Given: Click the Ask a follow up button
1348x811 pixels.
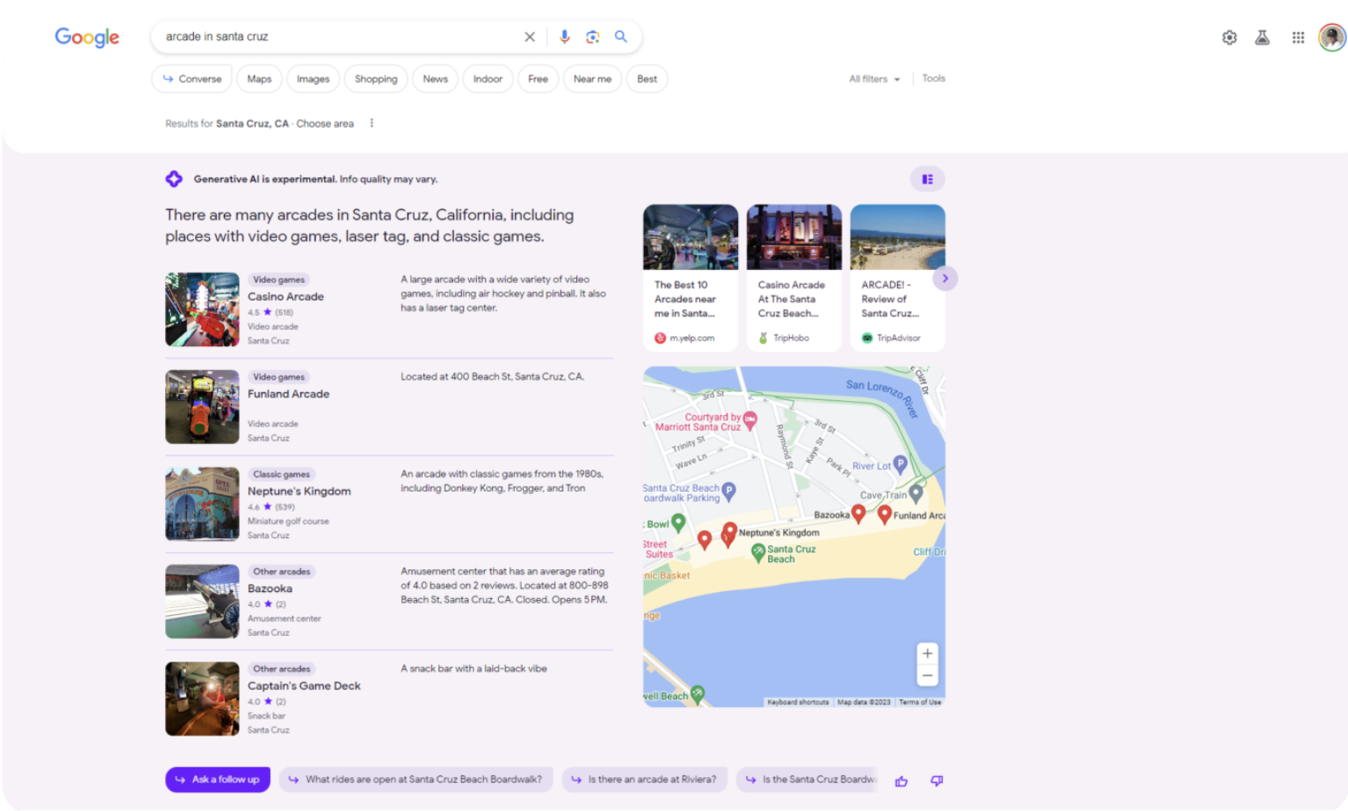Looking at the screenshot, I should (x=217, y=779).
